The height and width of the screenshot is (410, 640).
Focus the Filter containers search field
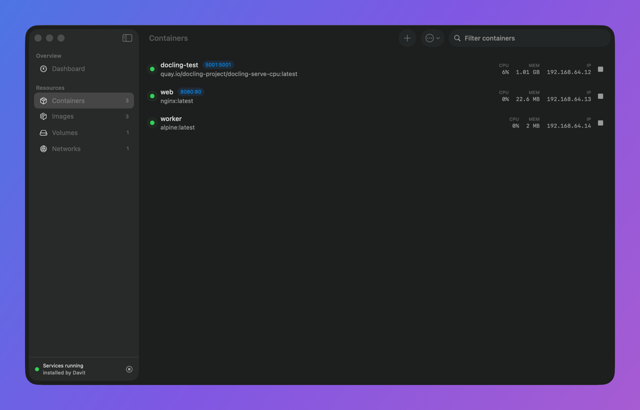pyautogui.click(x=529, y=38)
